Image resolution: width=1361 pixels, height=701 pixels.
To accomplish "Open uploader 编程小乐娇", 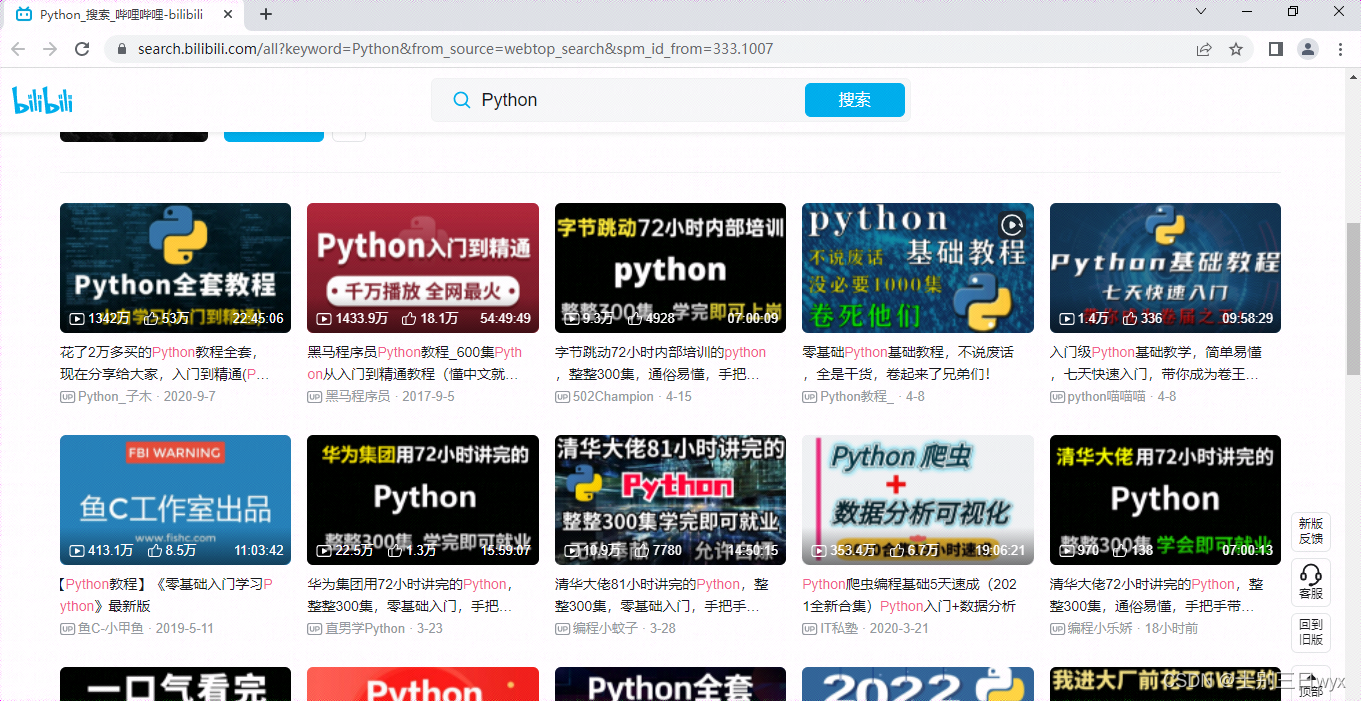I will pyautogui.click(x=1100, y=629).
